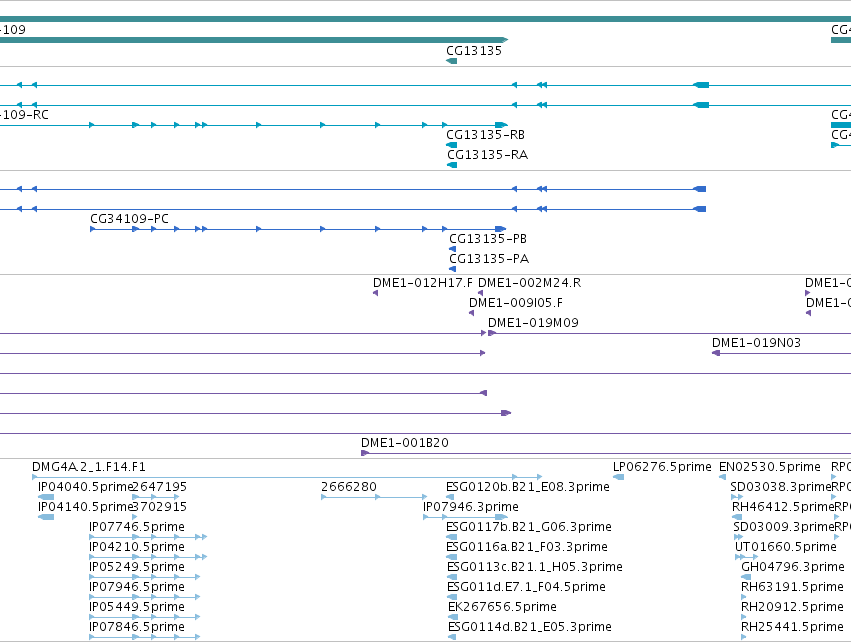Screen dimensions: 851x642
Task: Open the SD03009.3prime label
Action: [x=783, y=527]
